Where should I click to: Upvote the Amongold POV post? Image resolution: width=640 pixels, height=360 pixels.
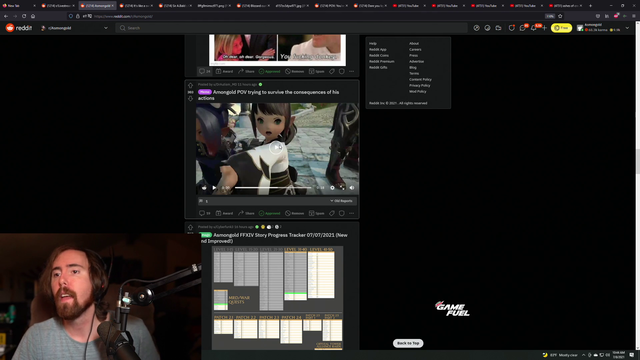point(190,86)
